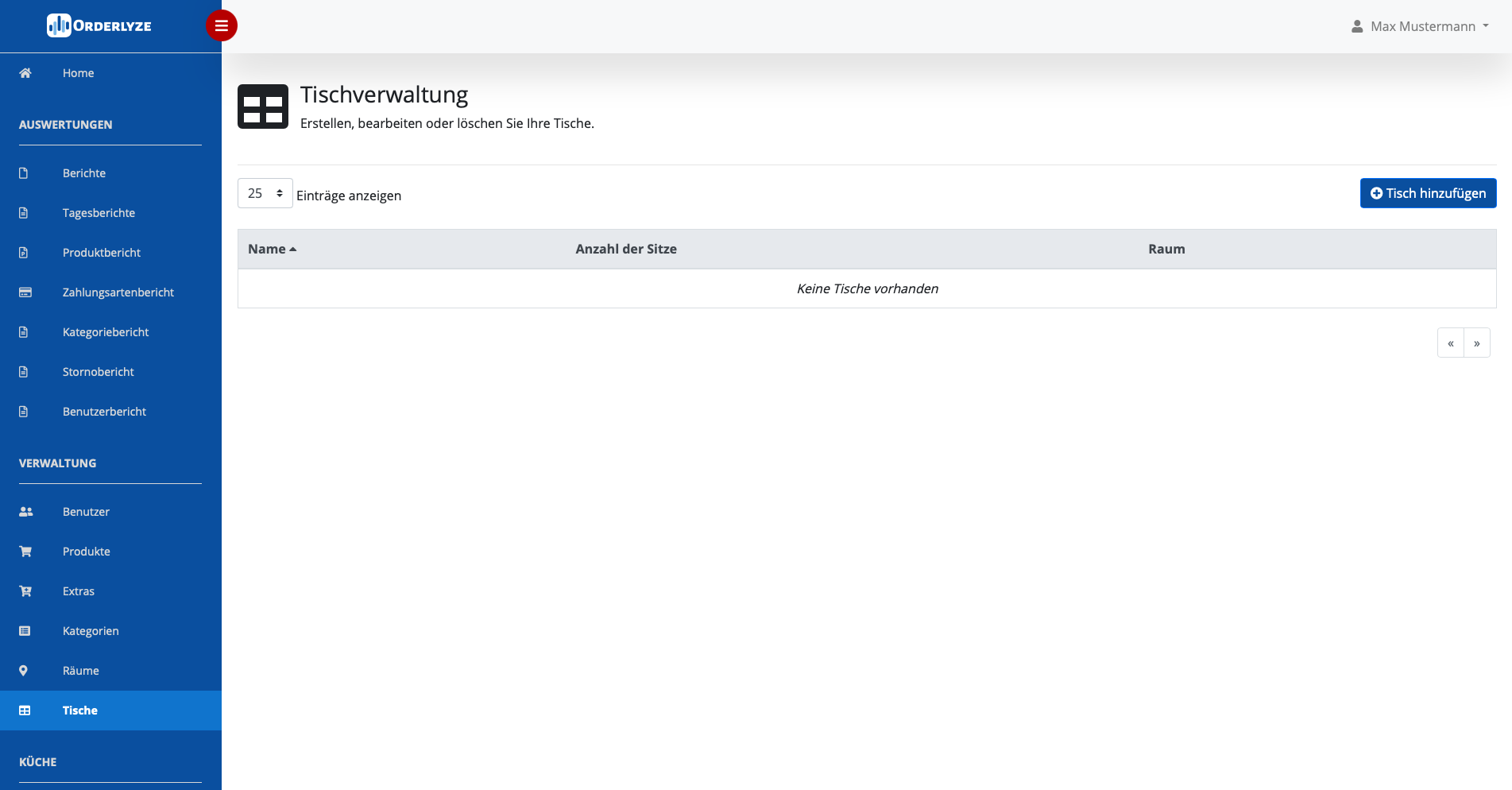1512x790 pixels.
Task: Click the Tisch hinzufügen button
Action: pyautogui.click(x=1428, y=193)
